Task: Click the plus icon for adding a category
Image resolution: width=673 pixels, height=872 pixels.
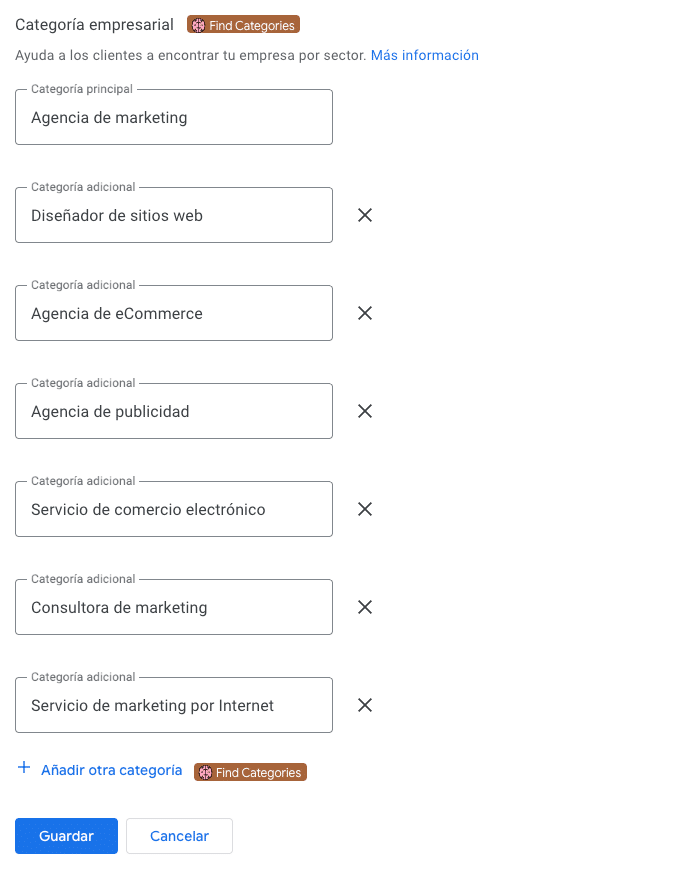Action: [x=22, y=769]
